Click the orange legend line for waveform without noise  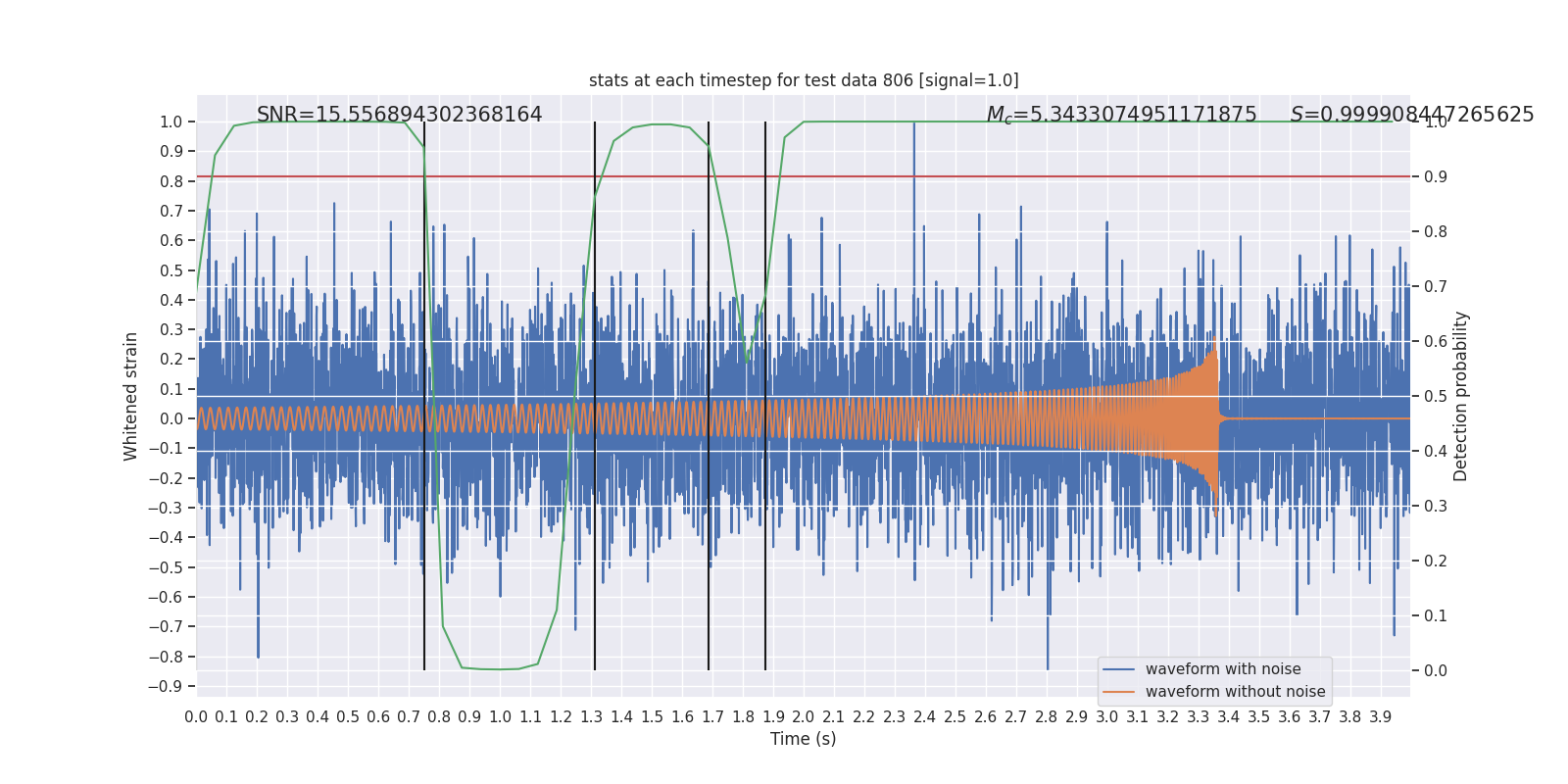tap(1118, 692)
